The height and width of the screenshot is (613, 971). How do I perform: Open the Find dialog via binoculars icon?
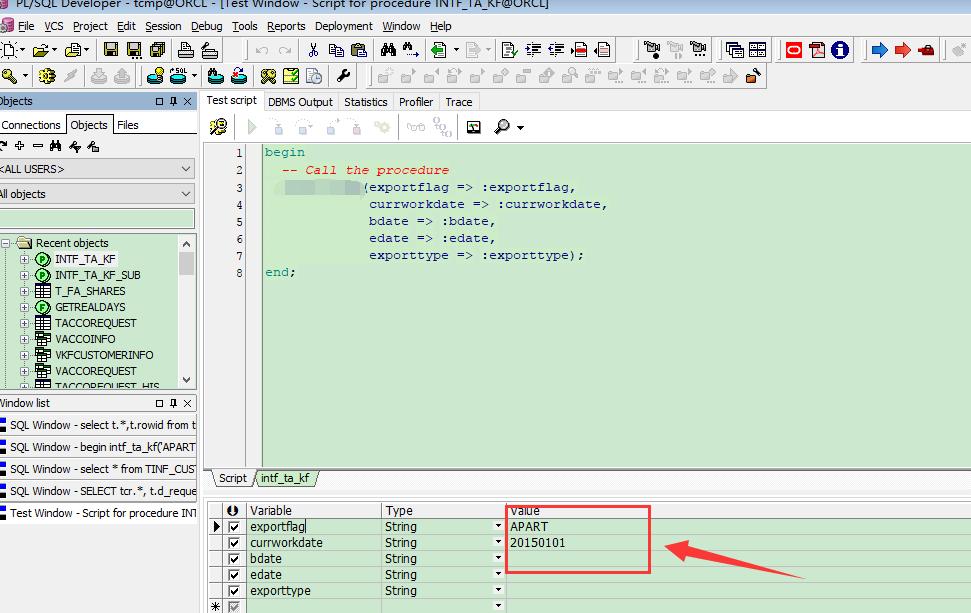(390, 48)
